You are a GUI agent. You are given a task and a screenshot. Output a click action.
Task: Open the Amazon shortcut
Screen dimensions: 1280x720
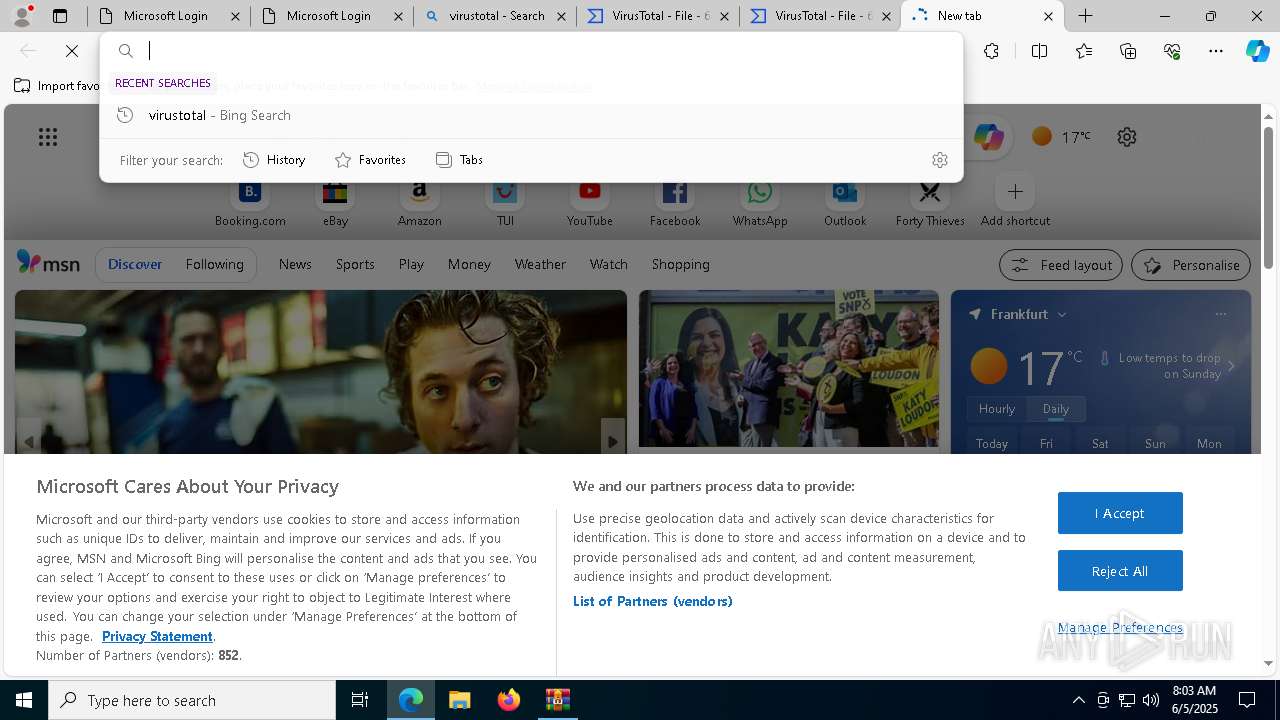[420, 203]
